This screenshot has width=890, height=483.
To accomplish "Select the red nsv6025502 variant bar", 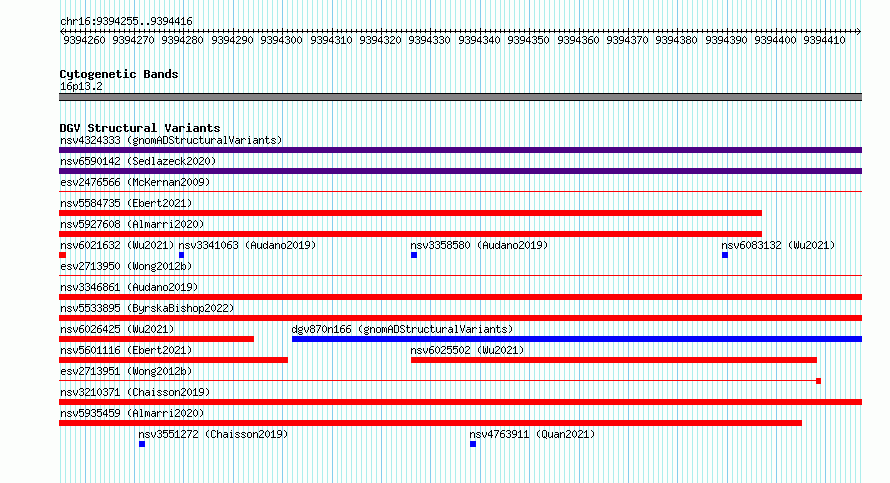I will (614, 360).
